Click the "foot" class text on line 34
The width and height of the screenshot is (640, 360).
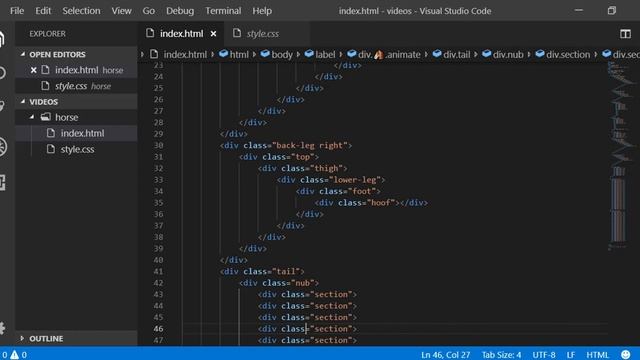(x=362, y=191)
